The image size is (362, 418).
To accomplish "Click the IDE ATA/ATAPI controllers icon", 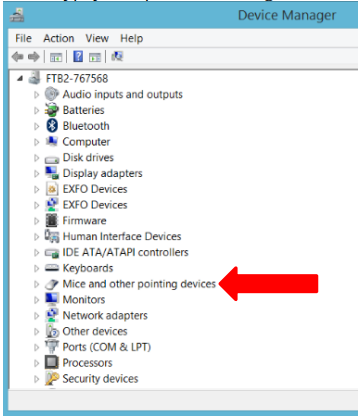I will click(x=52, y=253).
